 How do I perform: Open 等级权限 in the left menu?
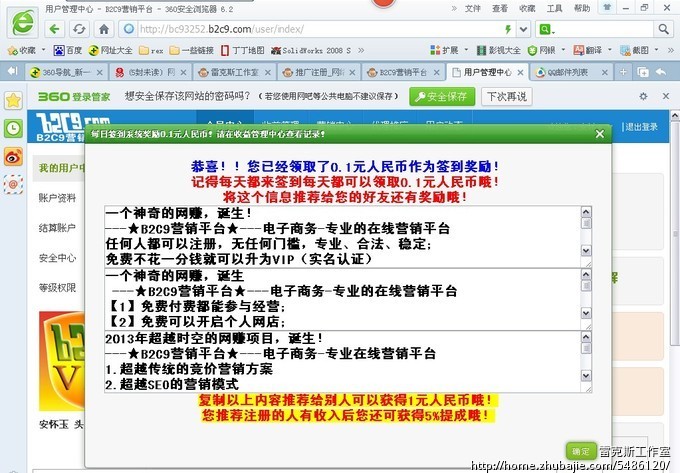click(58, 287)
